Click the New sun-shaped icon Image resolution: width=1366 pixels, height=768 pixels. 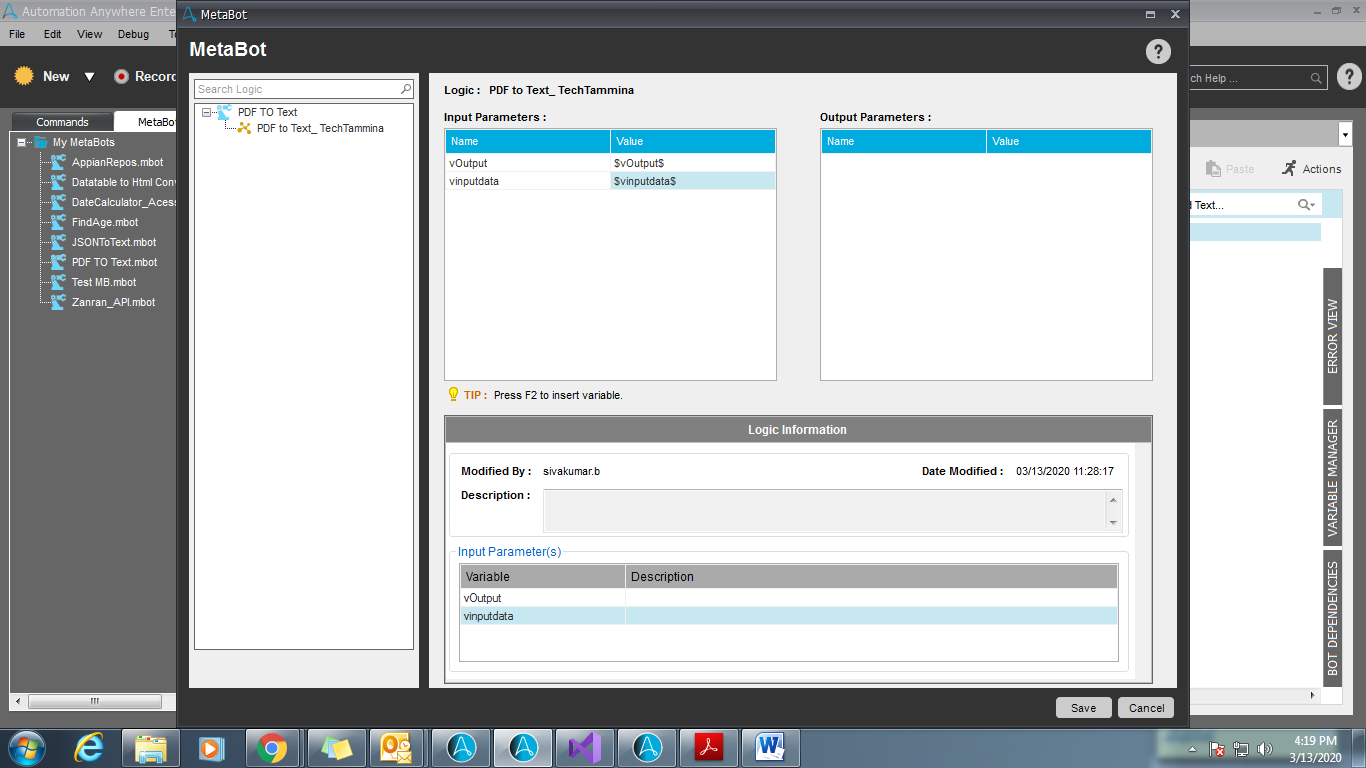(24, 76)
